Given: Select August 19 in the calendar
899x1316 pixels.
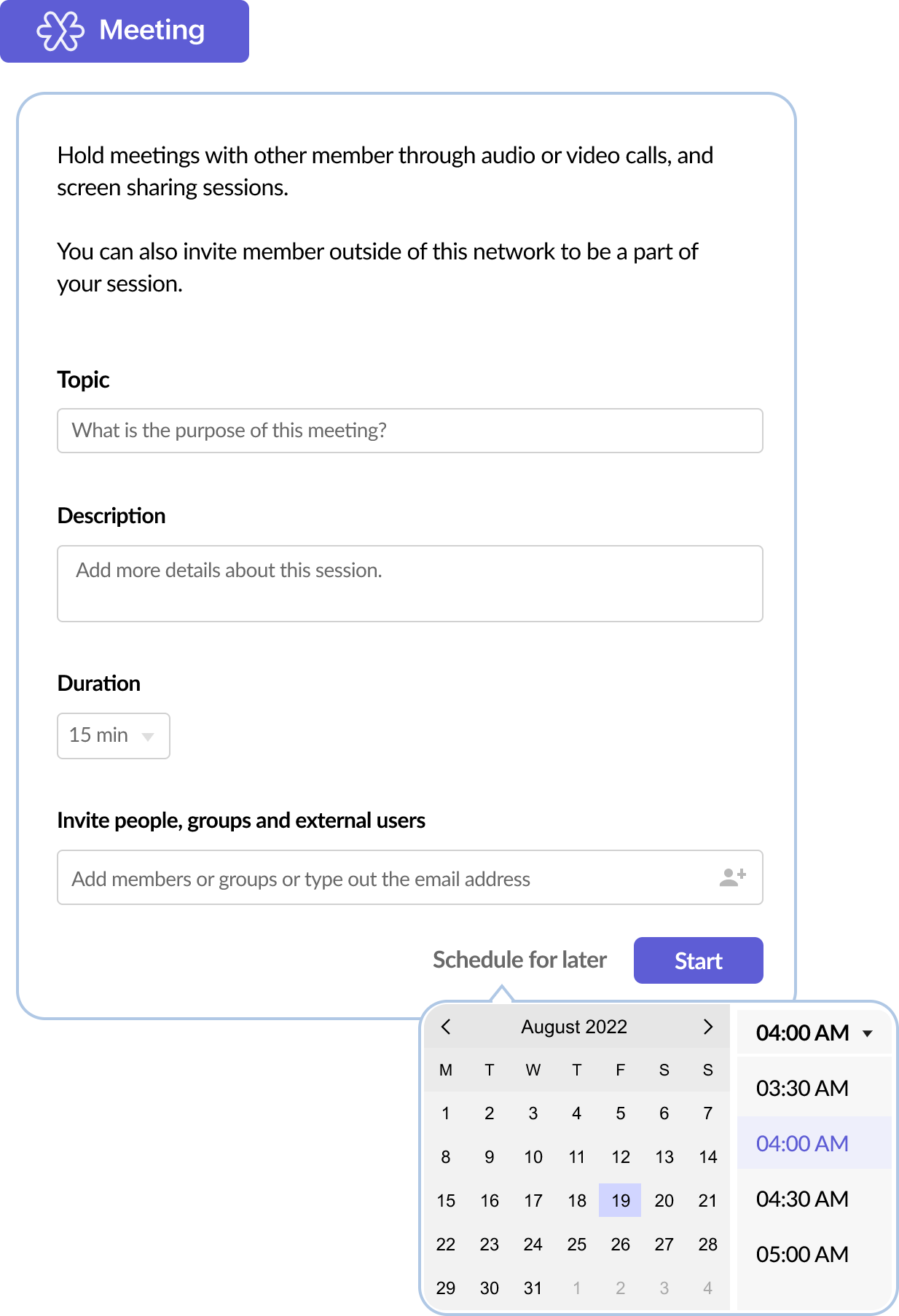Looking at the screenshot, I should (x=620, y=1201).
